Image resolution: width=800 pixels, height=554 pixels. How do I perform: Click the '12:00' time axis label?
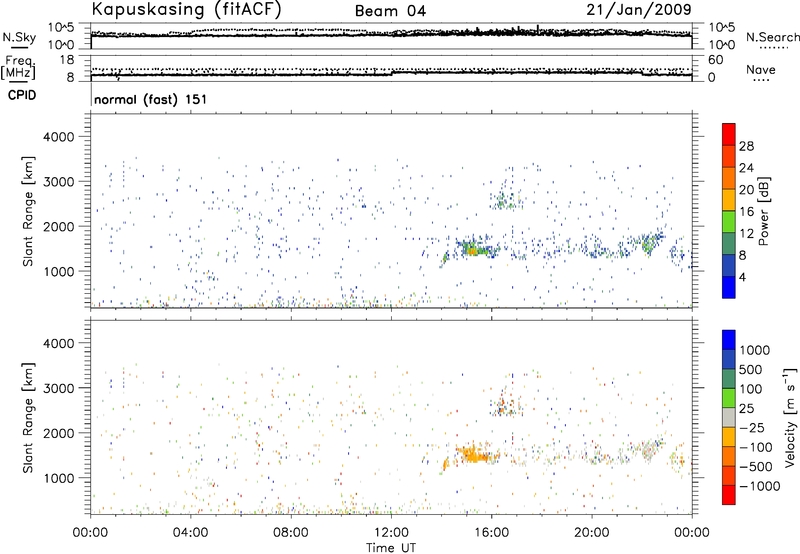pos(390,533)
